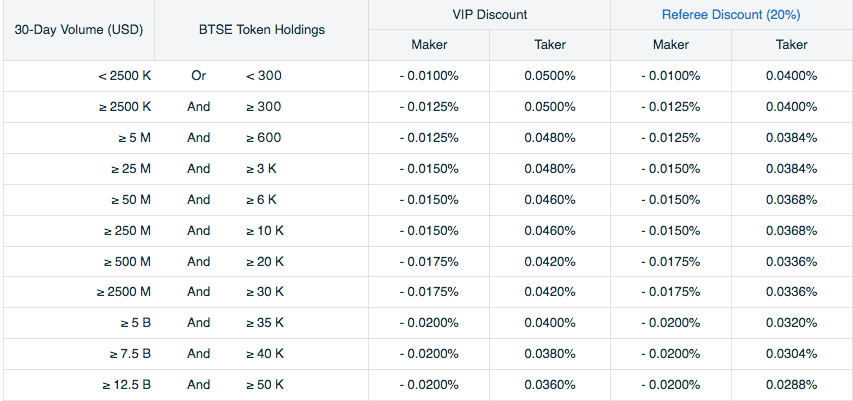Image resolution: width=853 pixels, height=401 pixels.
Task: Click the Or condition in first row
Action: [199, 76]
